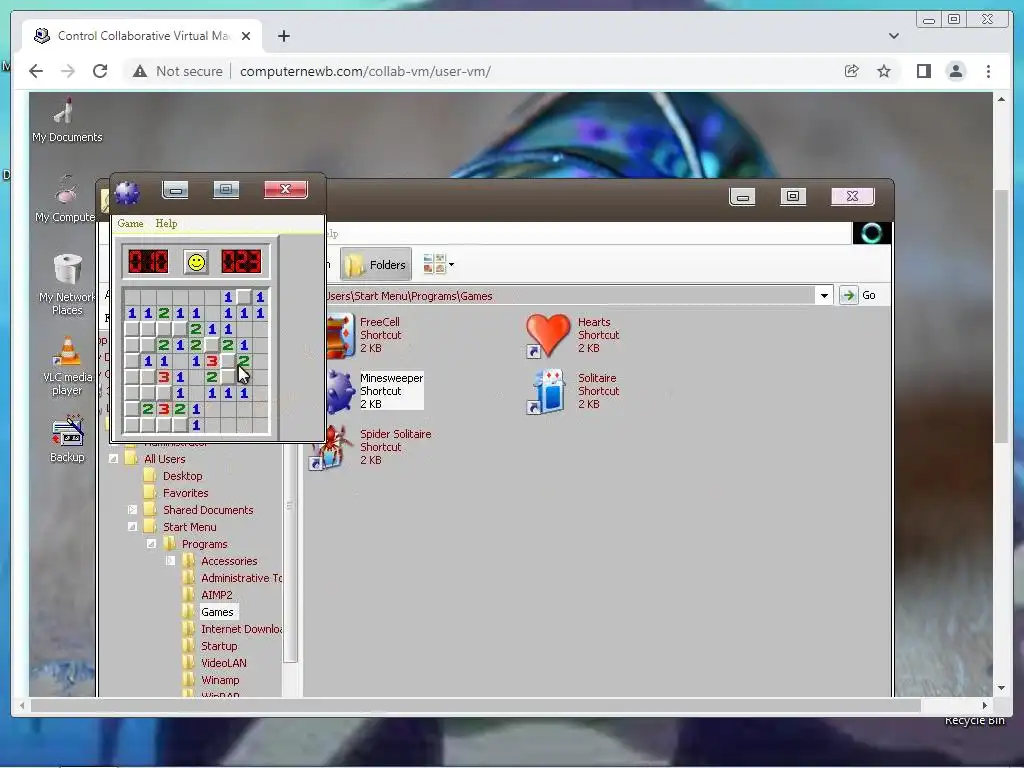
Task: Toggle the Folders pane button in Explorer
Action: [x=376, y=264]
